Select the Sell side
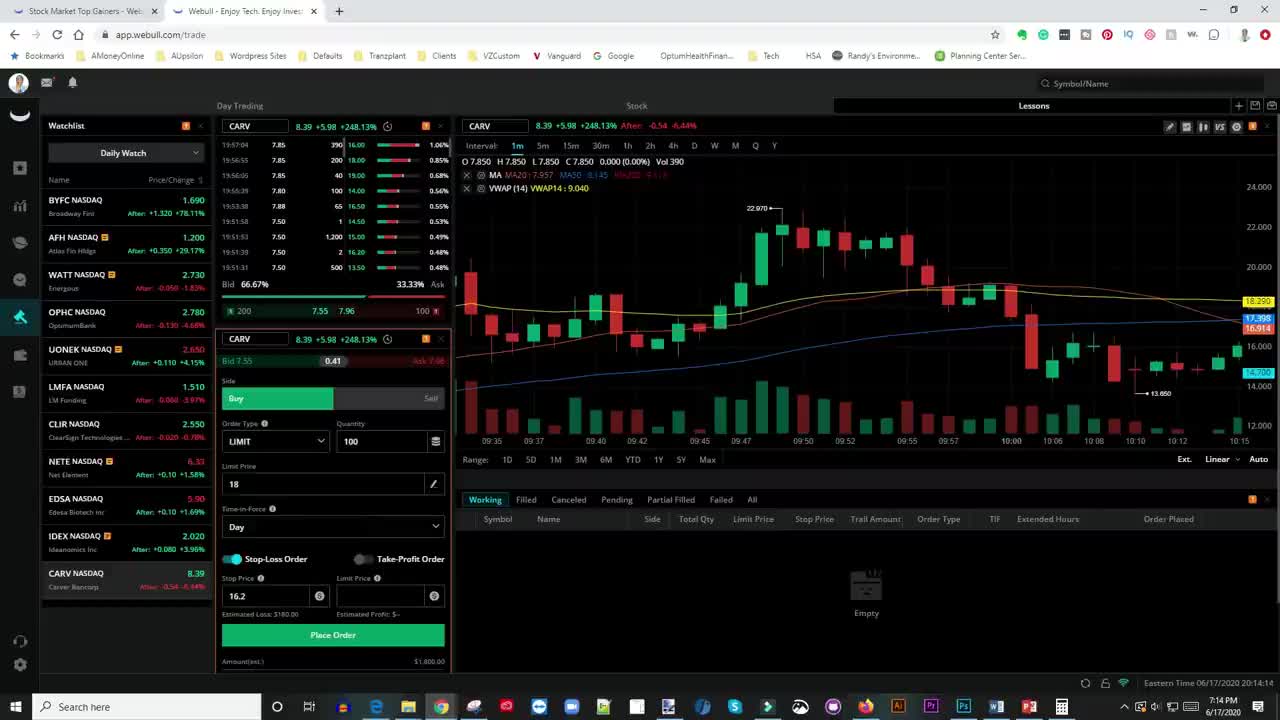This screenshot has width=1280, height=720. pyautogui.click(x=389, y=398)
